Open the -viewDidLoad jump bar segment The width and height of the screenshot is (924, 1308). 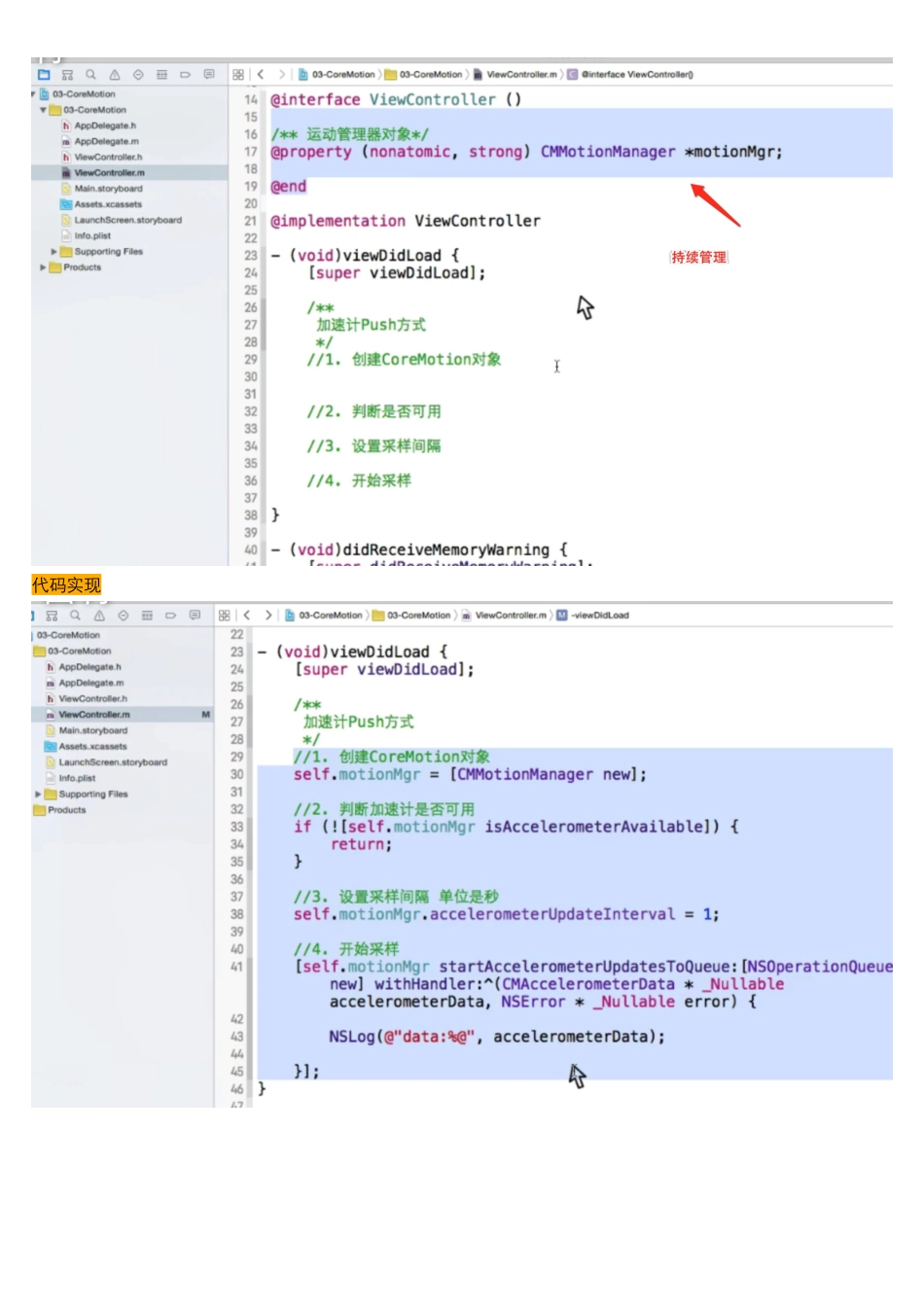pyautogui.click(x=599, y=616)
